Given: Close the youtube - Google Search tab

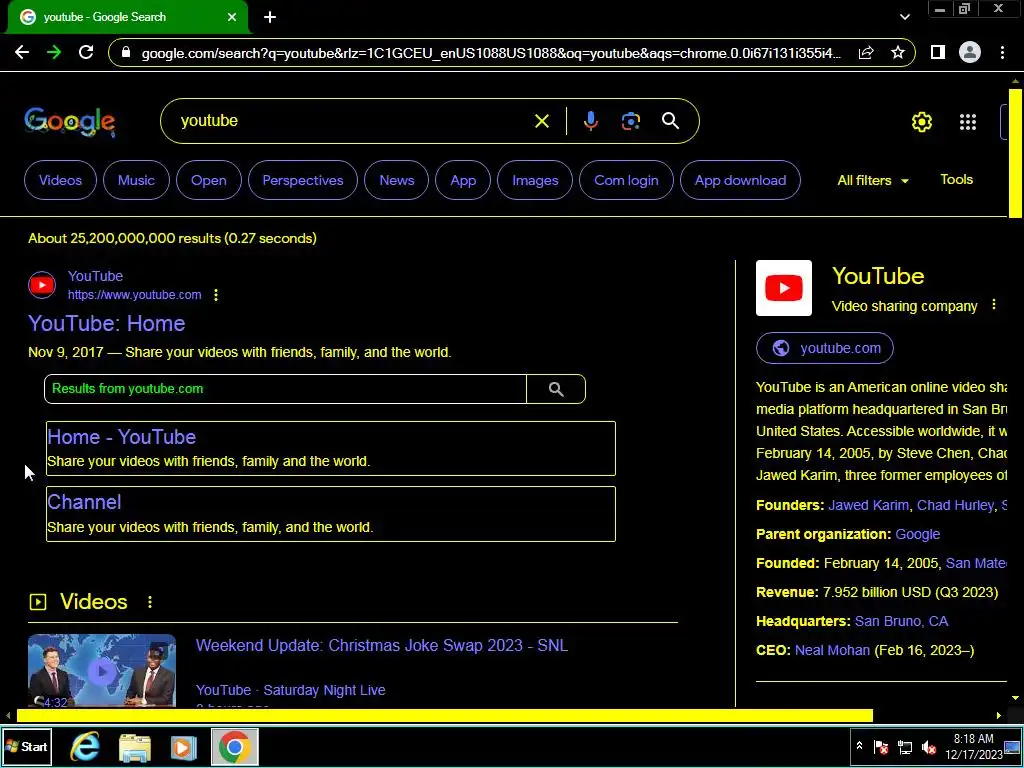Looking at the screenshot, I should click(x=232, y=17).
